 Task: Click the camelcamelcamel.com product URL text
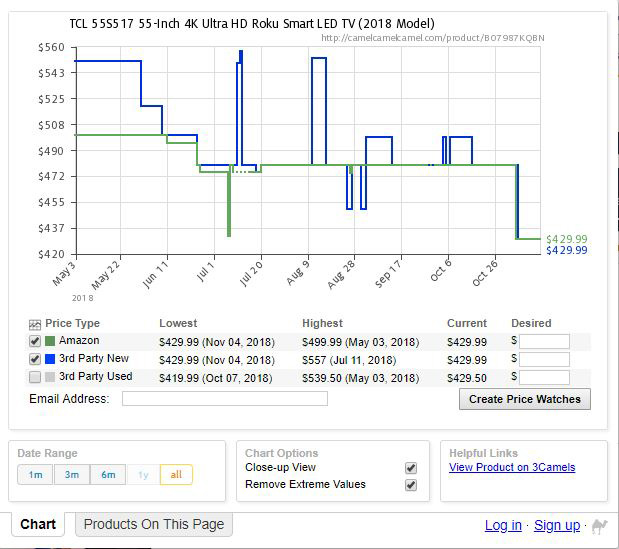click(x=433, y=38)
